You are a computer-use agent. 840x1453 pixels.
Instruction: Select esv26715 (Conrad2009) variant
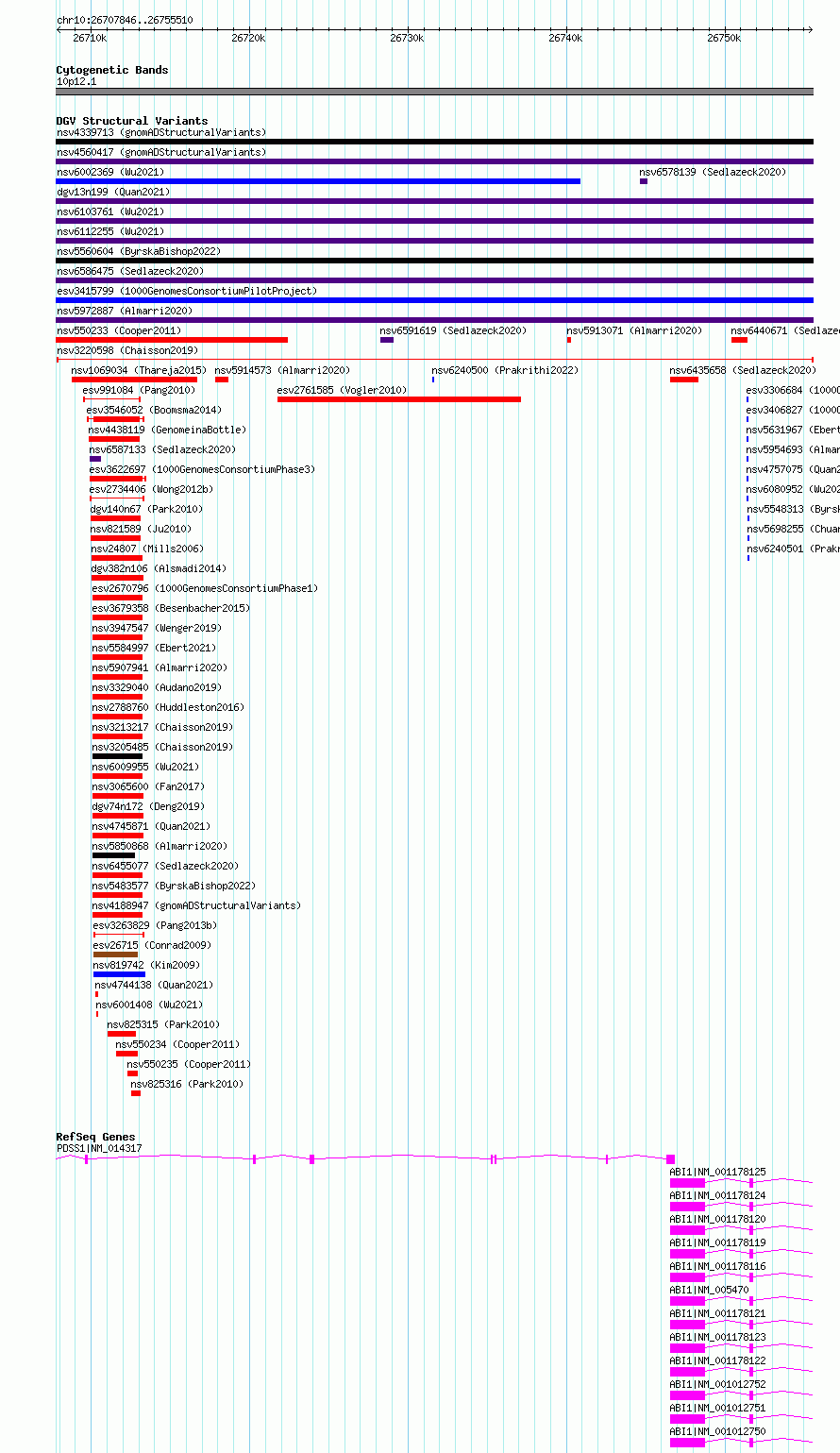152,945
